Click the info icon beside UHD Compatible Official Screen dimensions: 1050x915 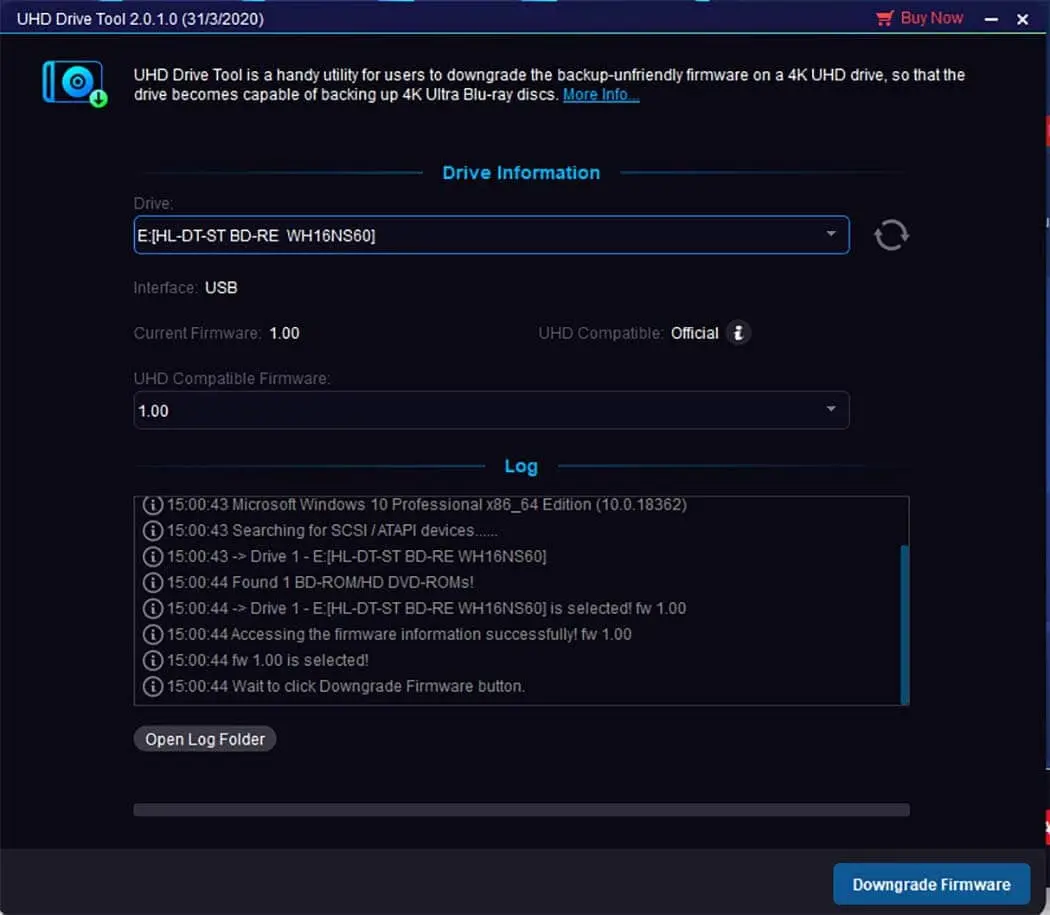tap(738, 333)
